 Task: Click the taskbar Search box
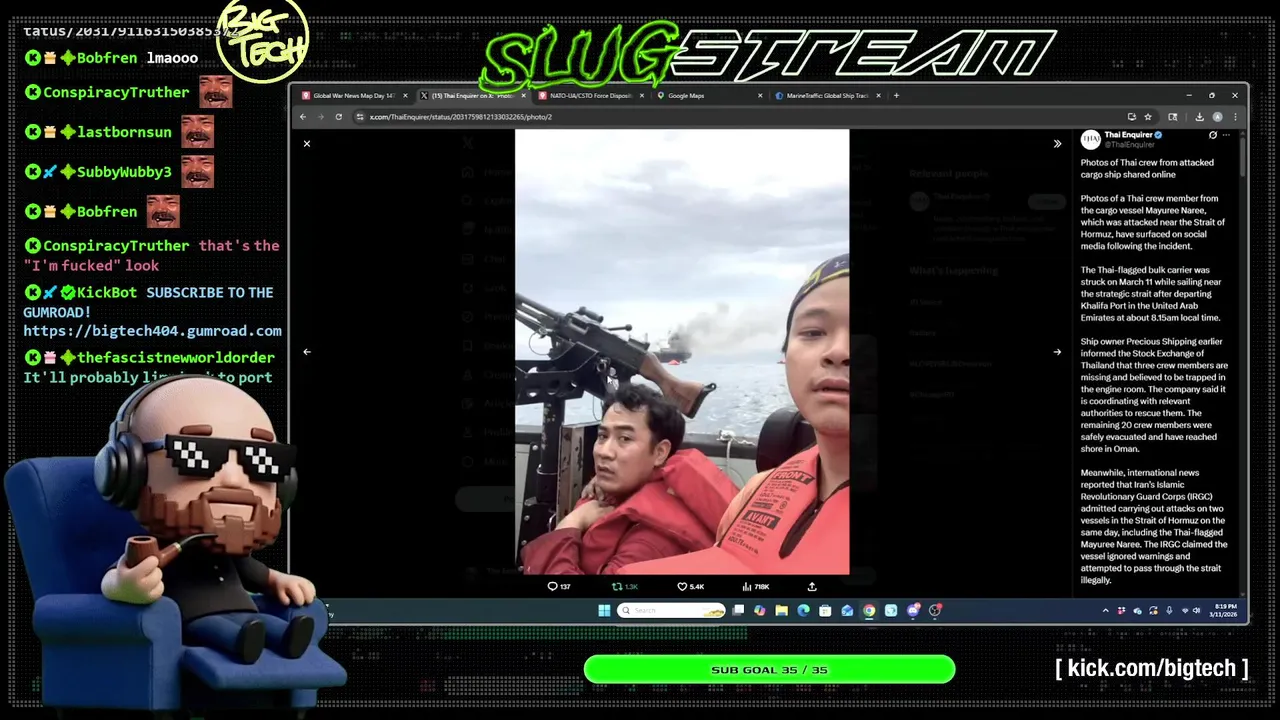coord(671,610)
